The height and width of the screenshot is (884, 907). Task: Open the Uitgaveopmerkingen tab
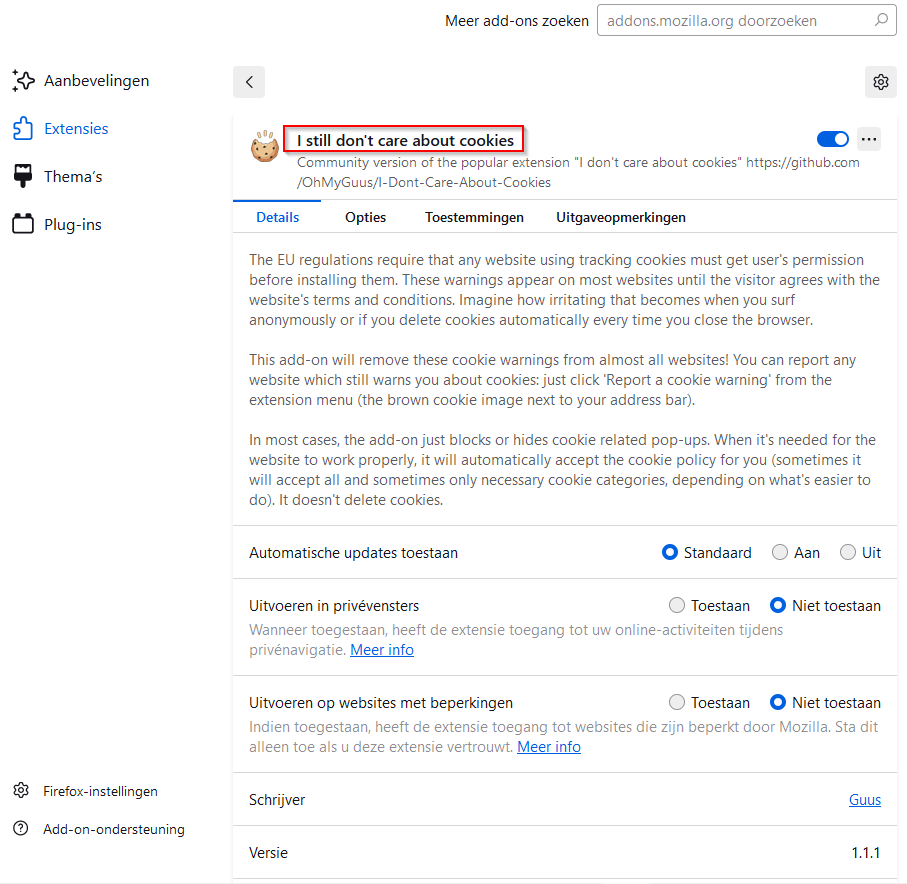point(621,218)
